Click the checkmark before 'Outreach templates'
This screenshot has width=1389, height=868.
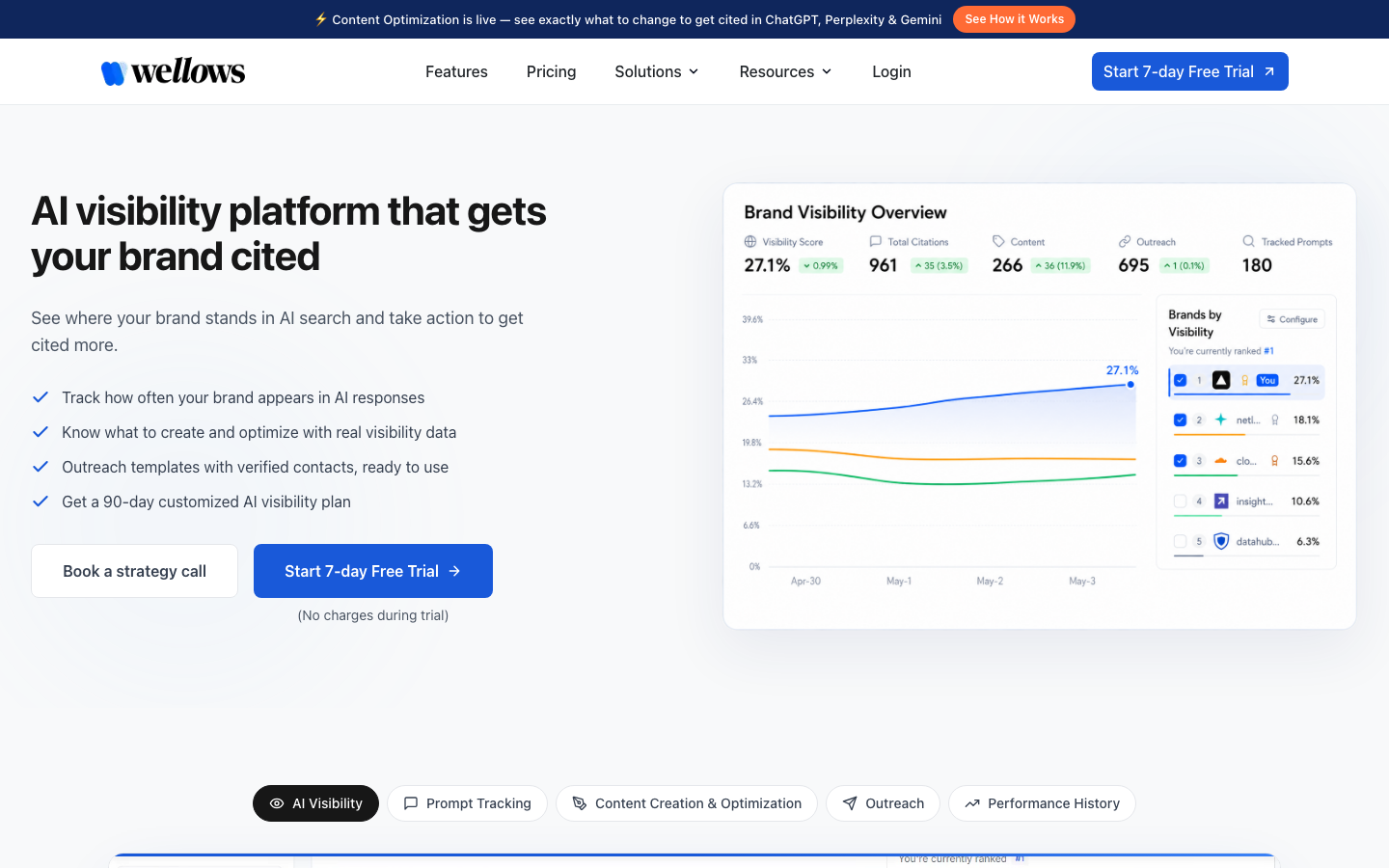click(x=41, y=467)
